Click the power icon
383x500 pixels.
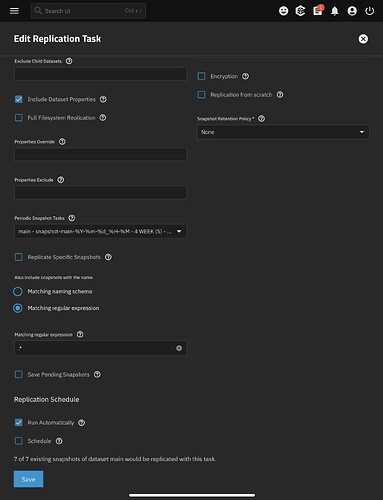369,11
